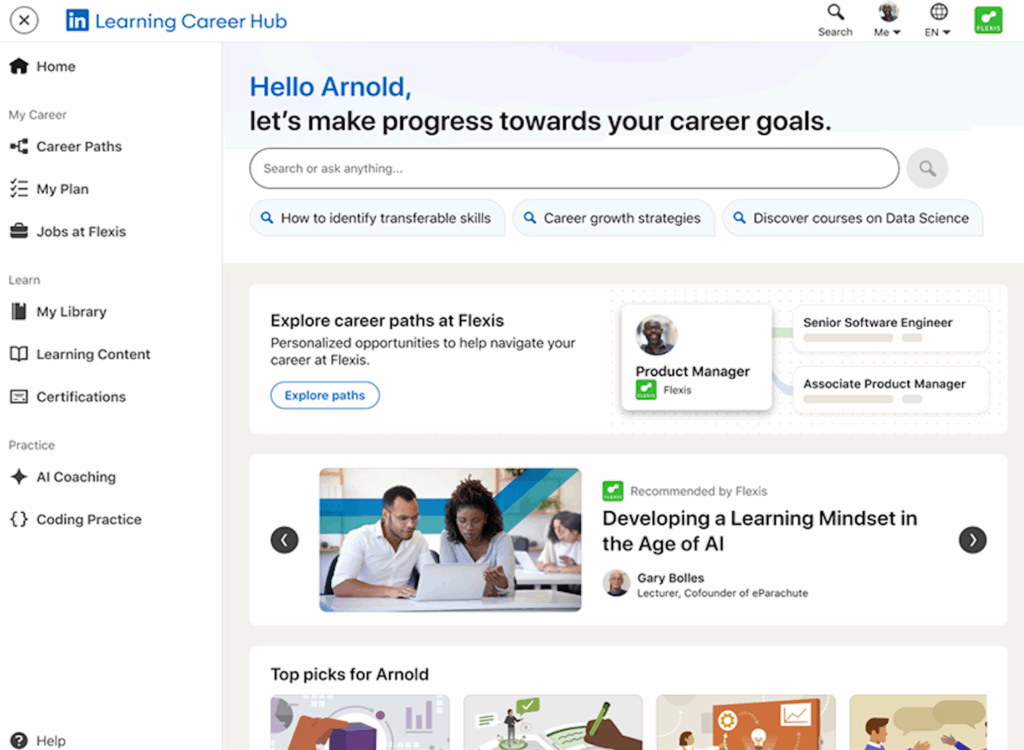
Task: Expand the Me profile dropdown
Action: coord(887,20)
